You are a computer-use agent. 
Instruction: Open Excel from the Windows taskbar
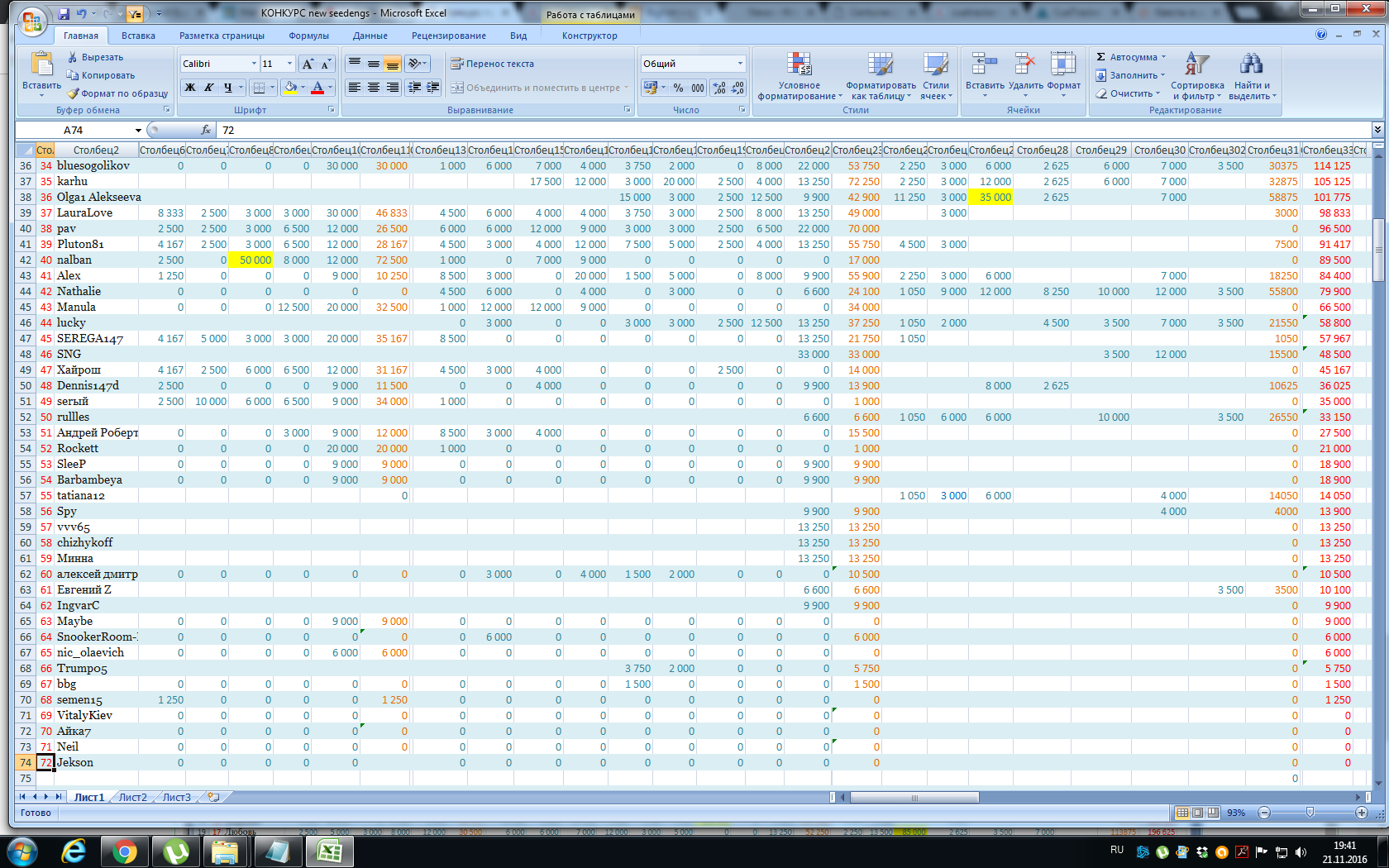329,851
